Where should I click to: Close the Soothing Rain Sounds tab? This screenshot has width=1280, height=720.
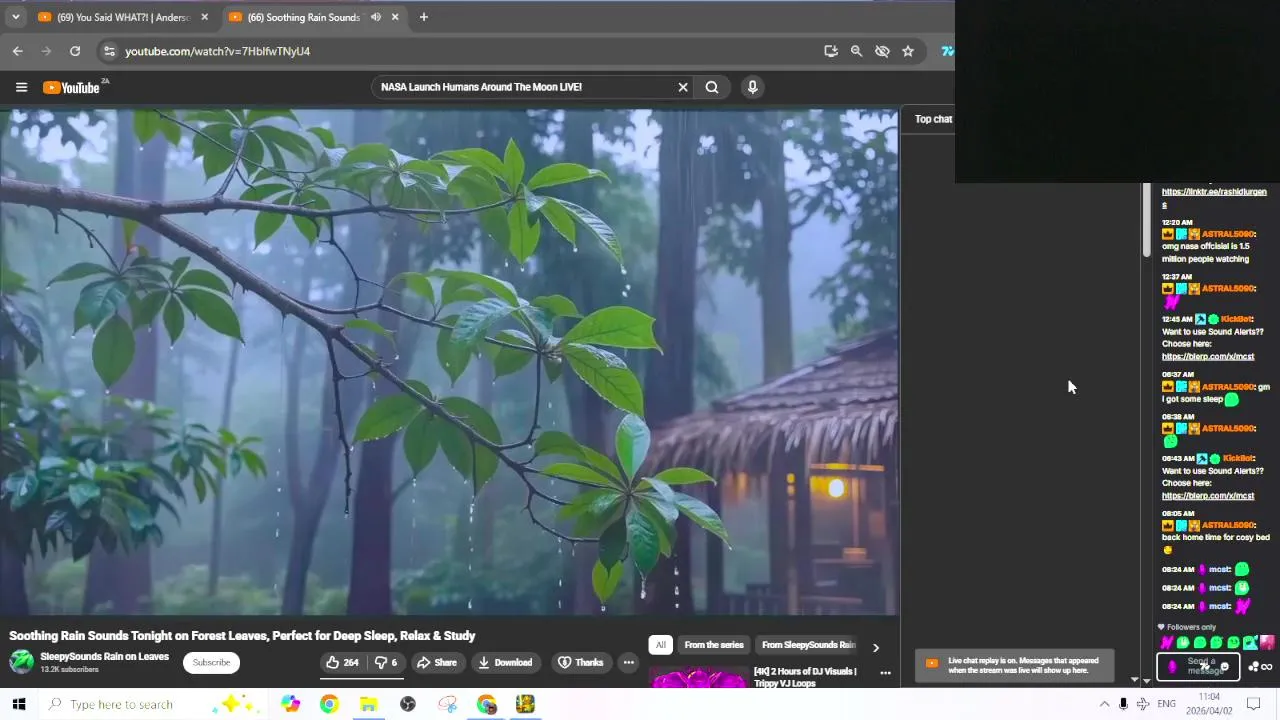coord(395,17)
